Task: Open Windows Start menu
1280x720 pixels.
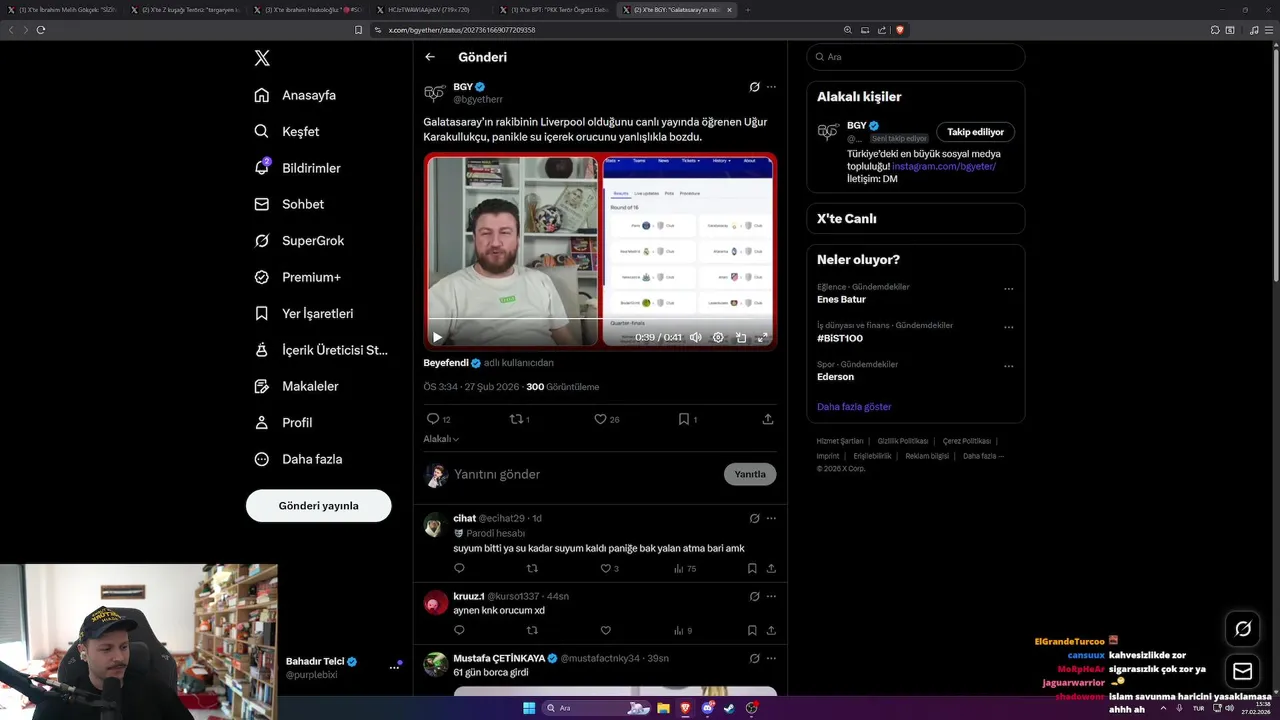Action: (529, 708)
